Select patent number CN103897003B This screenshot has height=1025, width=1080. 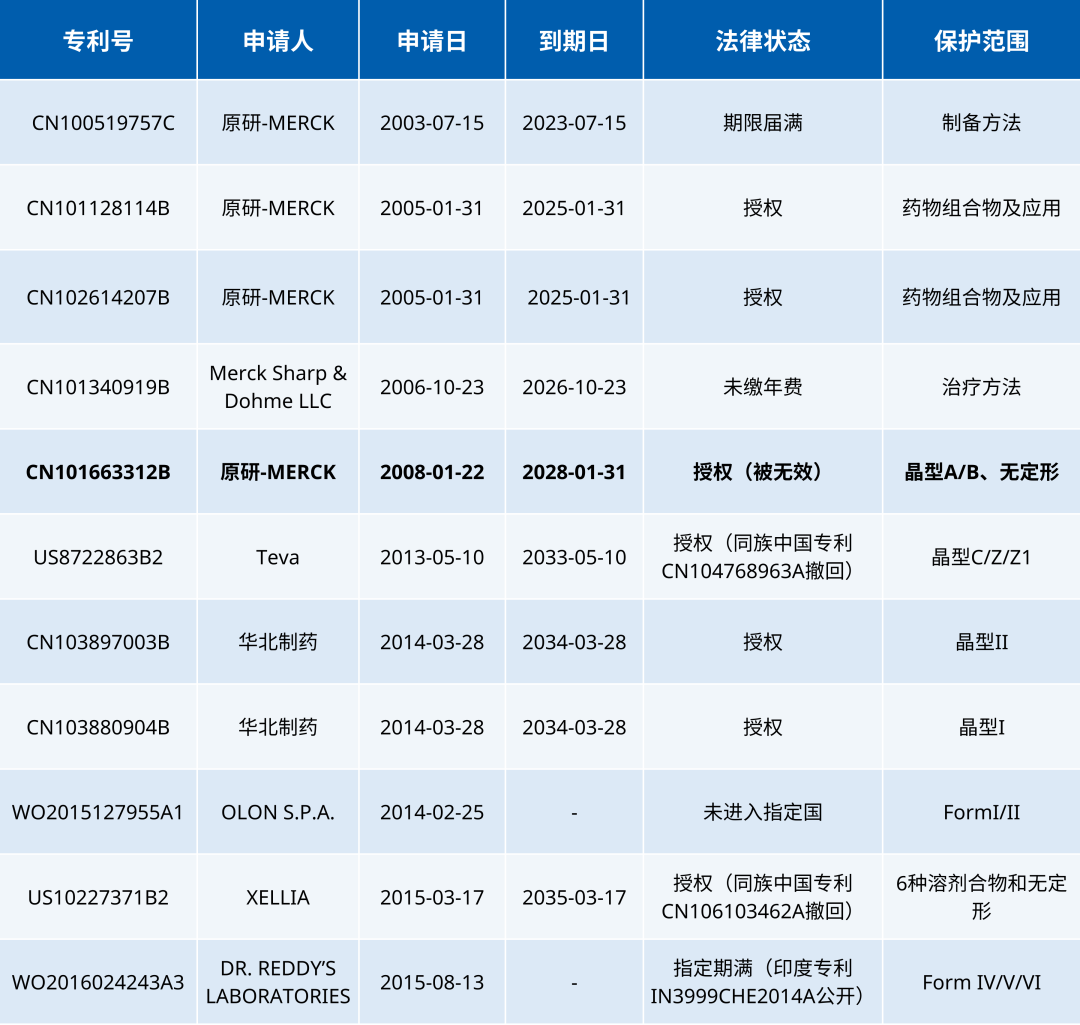click(98, 643)
